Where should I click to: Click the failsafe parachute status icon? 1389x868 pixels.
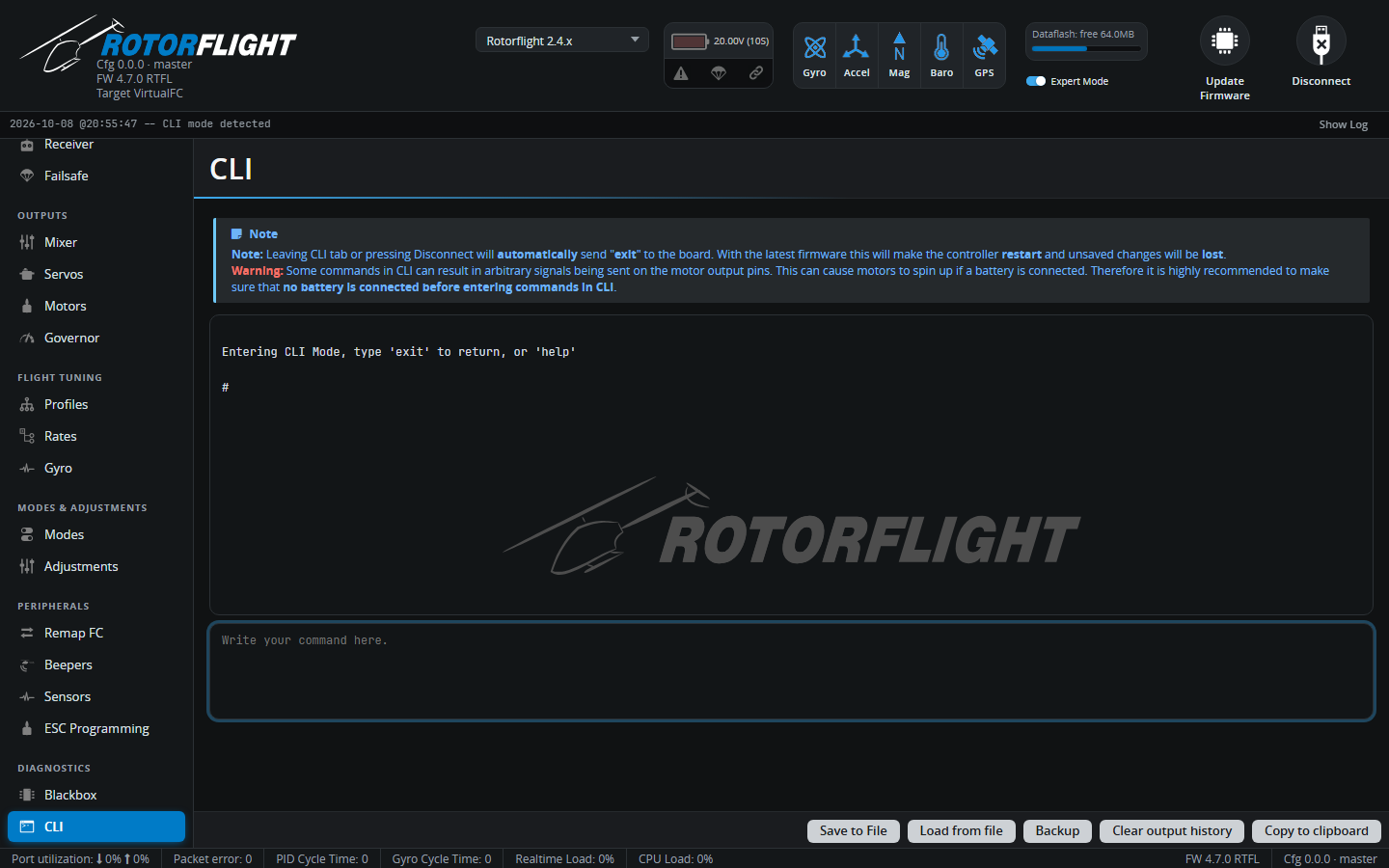click(719, 73)
